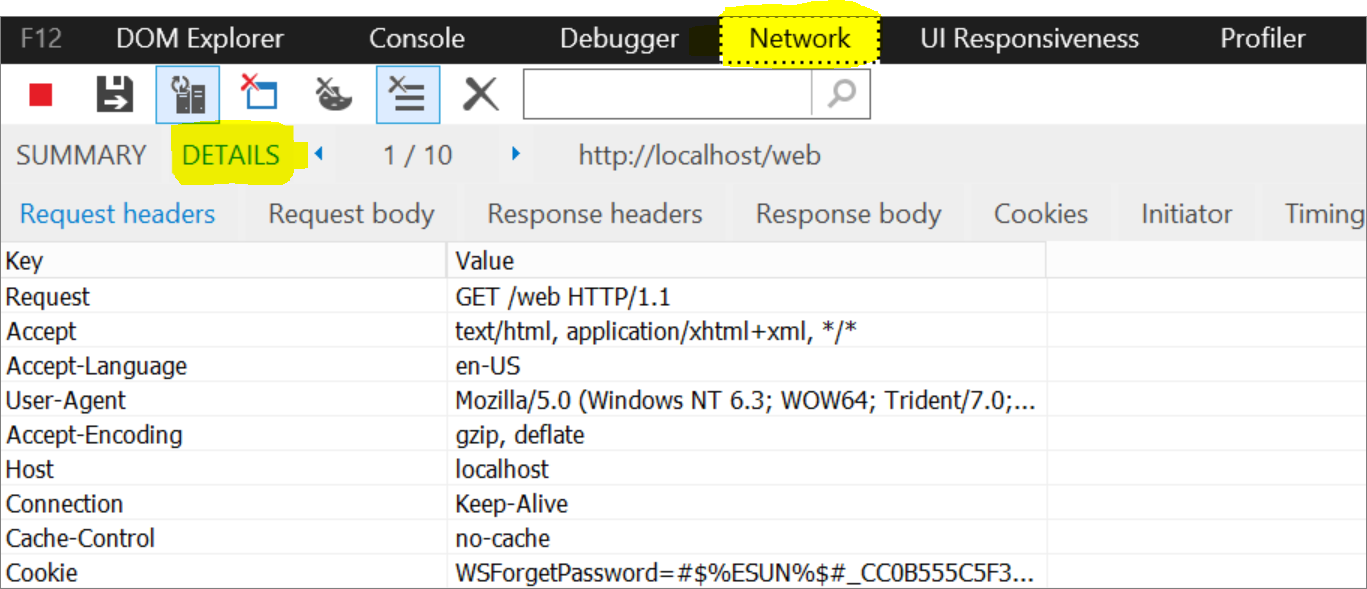The width and height of the screenshot is (1367, 589).
Task: Select the Cookie header row
Action: click(x=523, y=573)
